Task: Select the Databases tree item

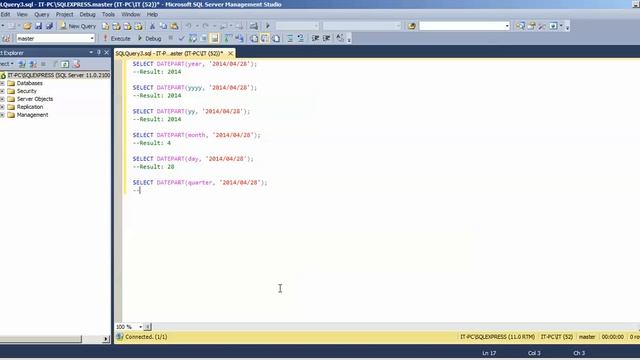Action: click(29, 83)
